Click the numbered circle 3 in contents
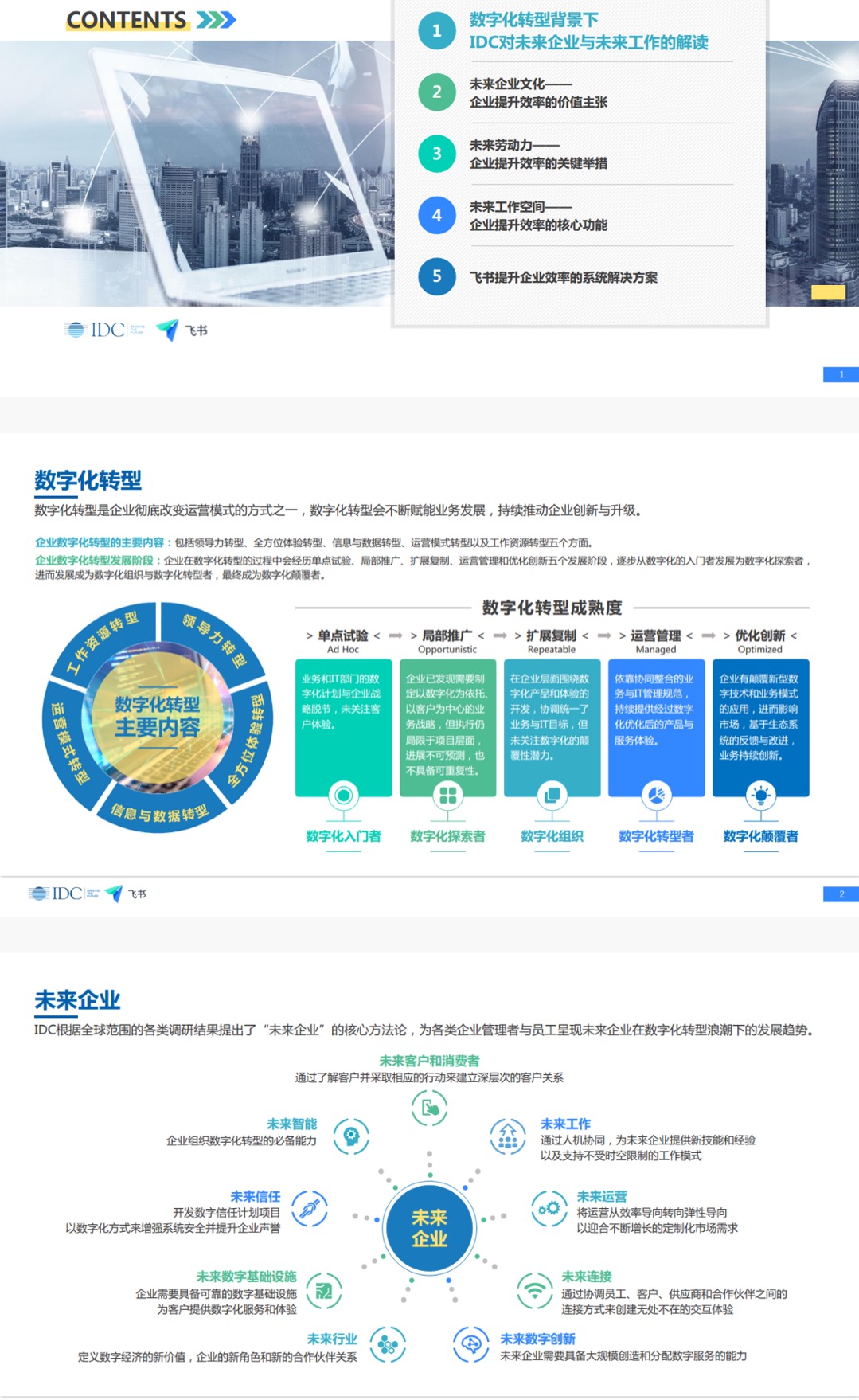The height and width of the screenshot is (1400, 859). click(436, 154)
